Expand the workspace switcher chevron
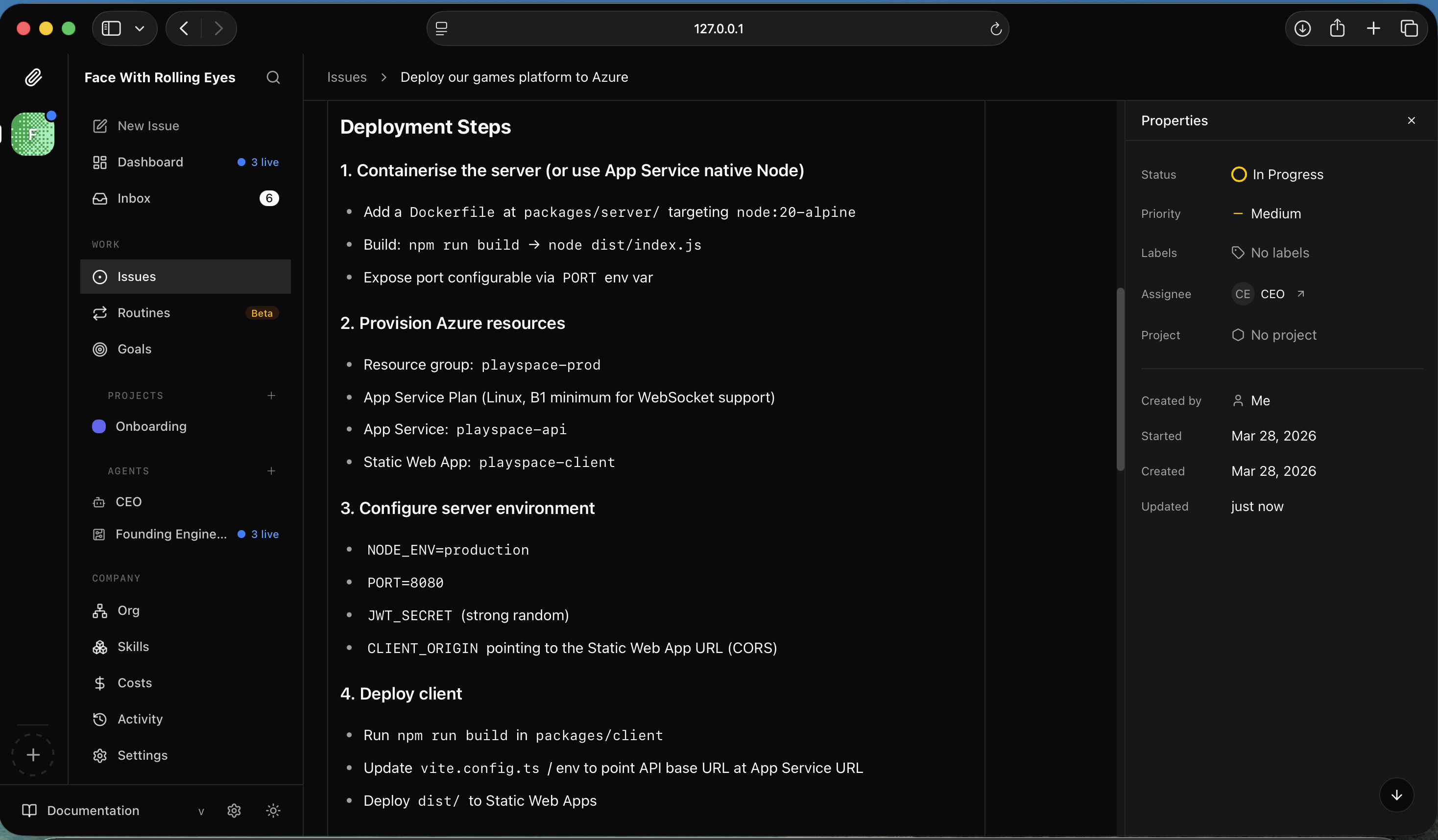The image size is (1438, 840). pyautogui.click(x=141, y=28)
